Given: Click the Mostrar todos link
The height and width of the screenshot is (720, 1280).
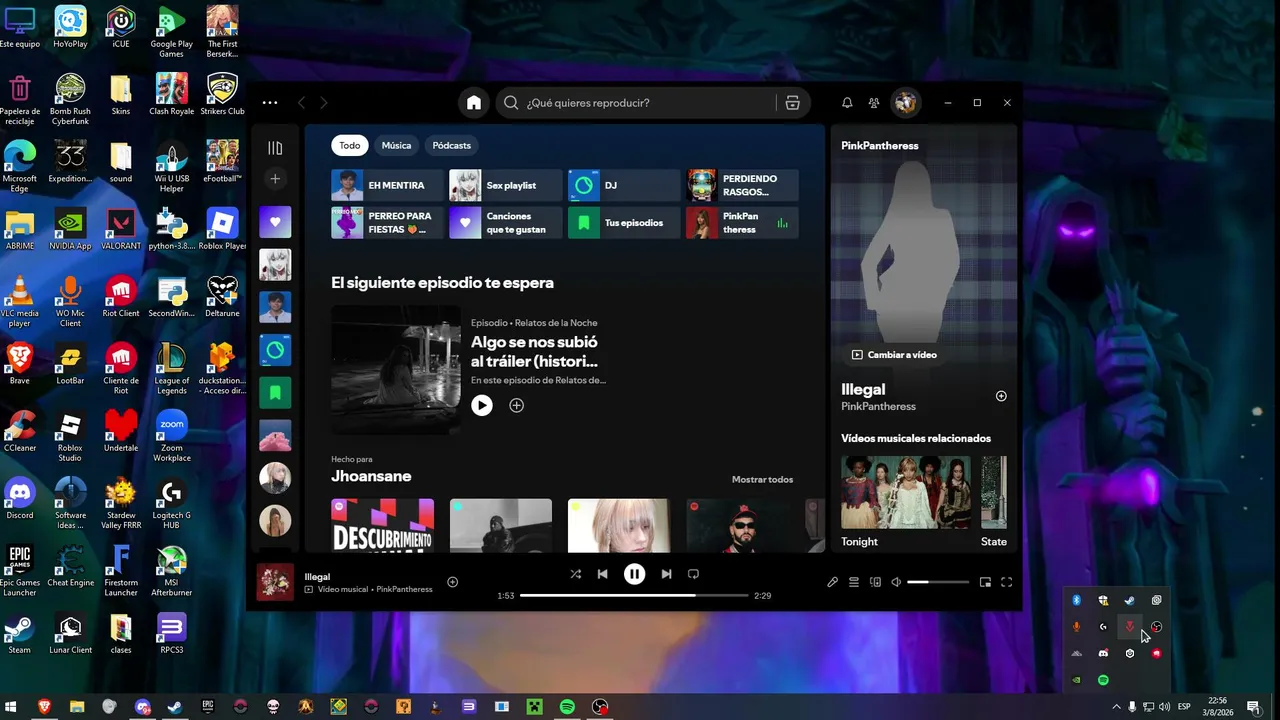Looking at the screenshot, I should pos(762,480).
